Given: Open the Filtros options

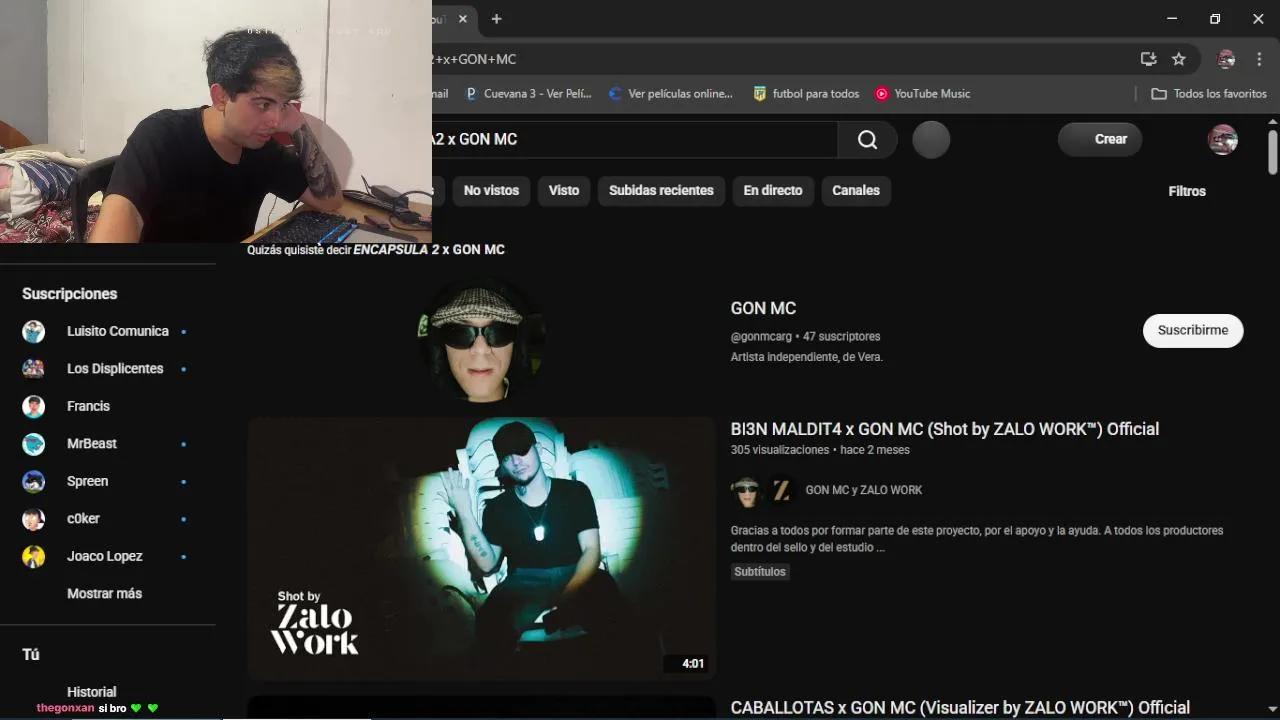Looking at the screenshot, I should 1187,191.
